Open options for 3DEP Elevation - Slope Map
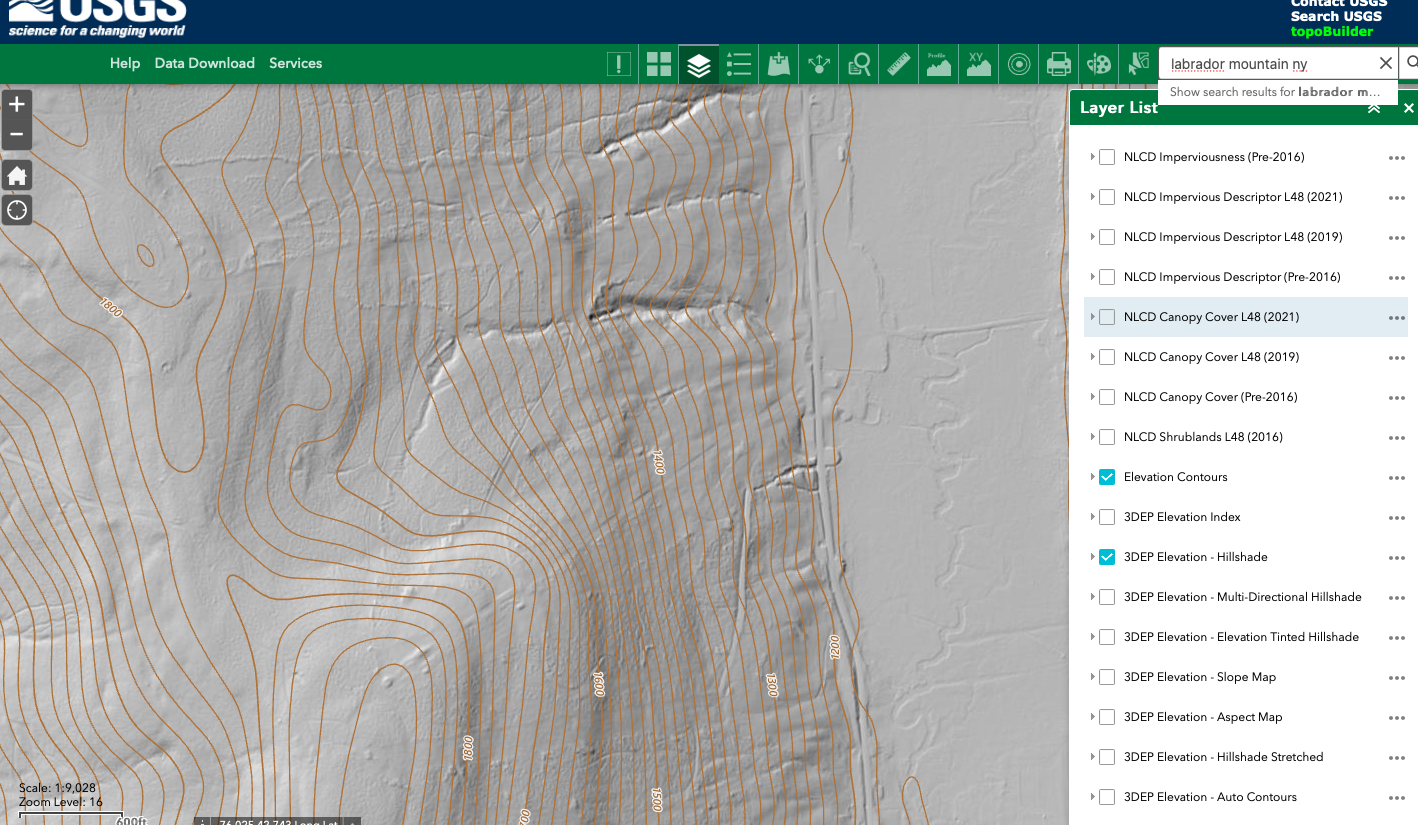 click(1396, 678)
